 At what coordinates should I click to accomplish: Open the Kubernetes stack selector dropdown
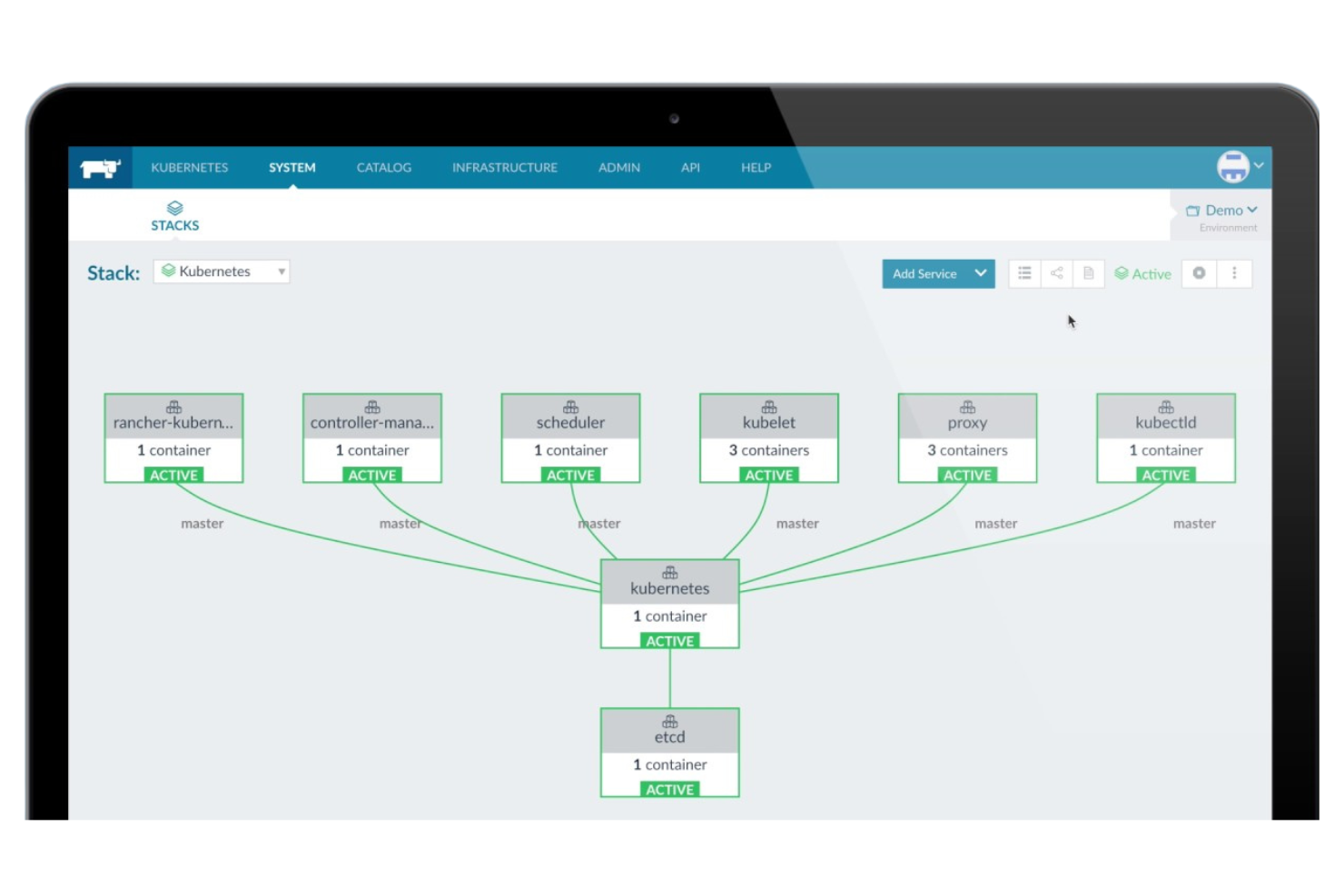pos(222,271)
